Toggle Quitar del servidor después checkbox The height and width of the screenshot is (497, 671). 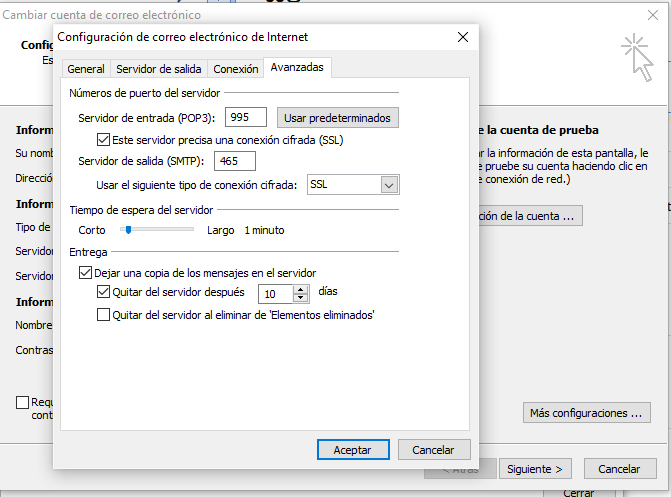pyautogui.click(x=103, y=293)
